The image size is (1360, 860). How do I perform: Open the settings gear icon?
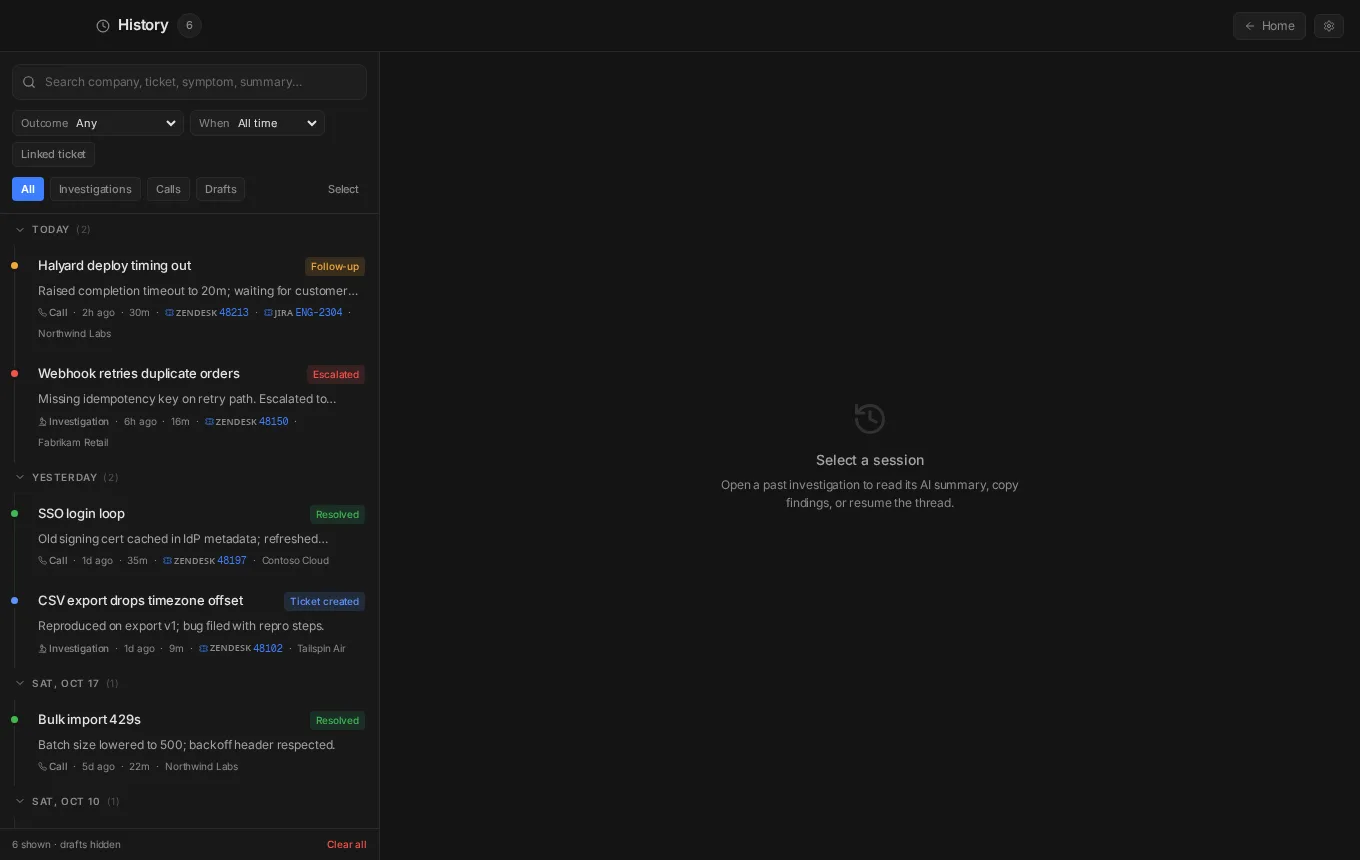pyautogui.click(x=1328, y=26)
